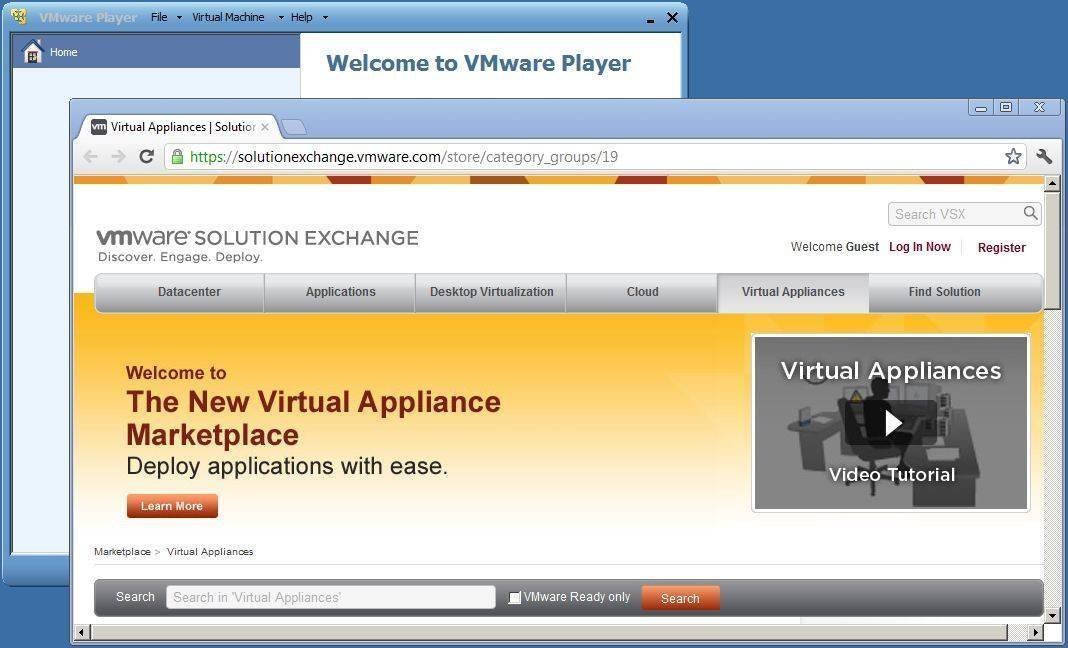The width and height of the screenshot is (1068, 648).
Task: Click the Virtual Appliances breadcrumb link
Action: [x=210, y=552]
